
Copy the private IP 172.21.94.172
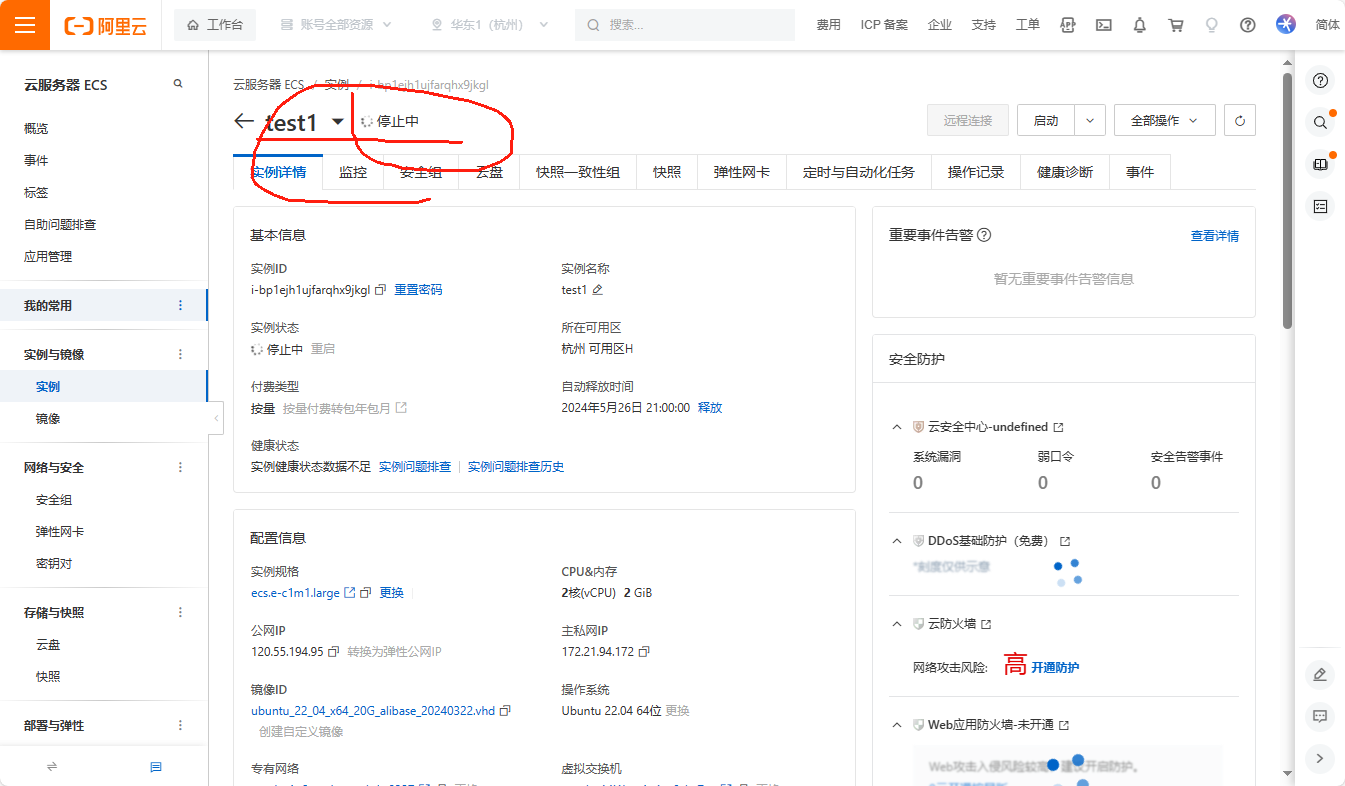coord(644,652)
